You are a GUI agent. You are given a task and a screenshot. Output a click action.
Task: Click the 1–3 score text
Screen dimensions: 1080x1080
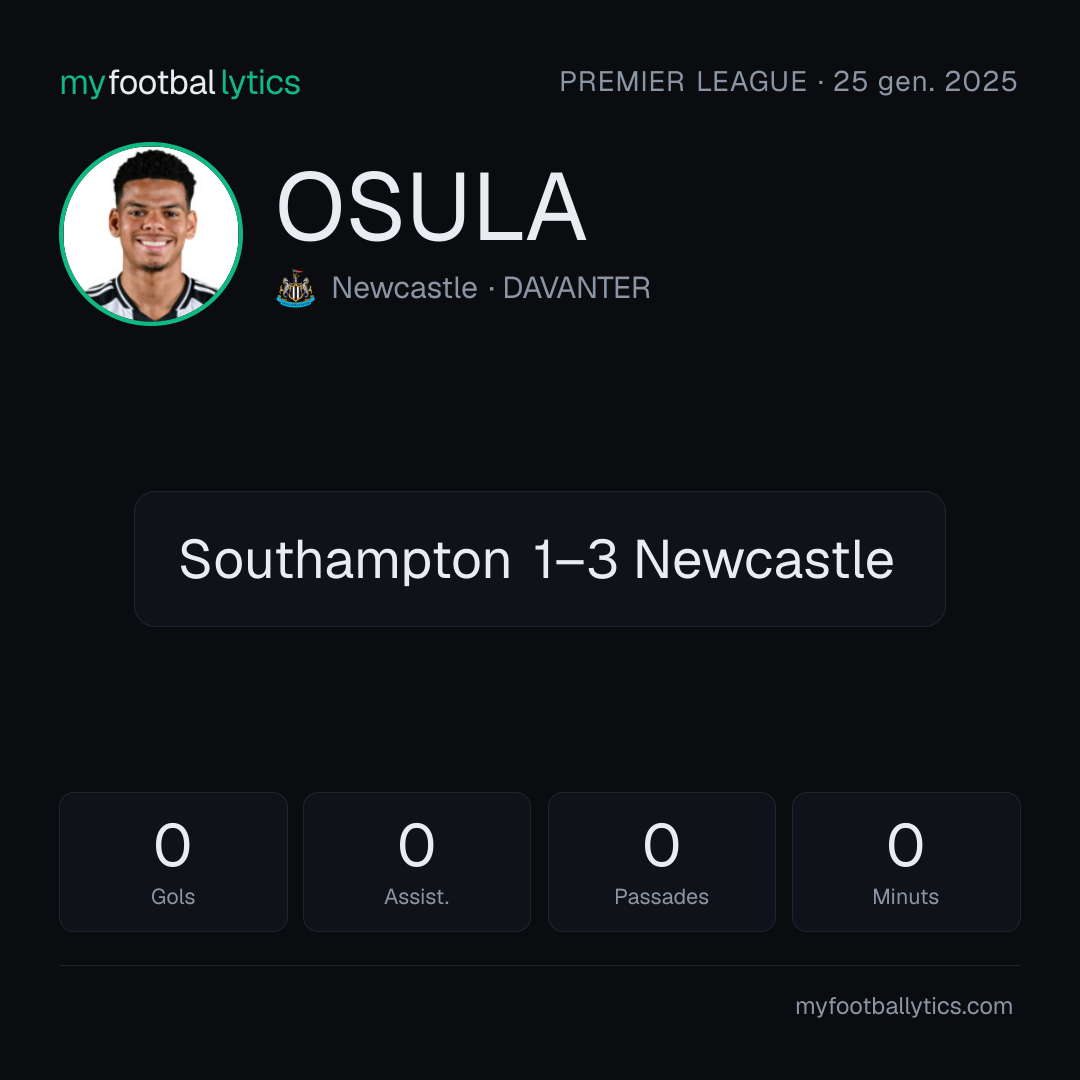(575, 559)
